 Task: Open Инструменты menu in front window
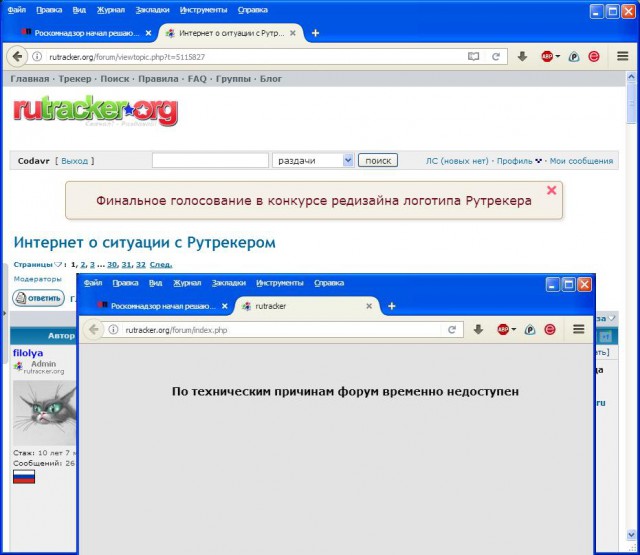tap(280, 283)
